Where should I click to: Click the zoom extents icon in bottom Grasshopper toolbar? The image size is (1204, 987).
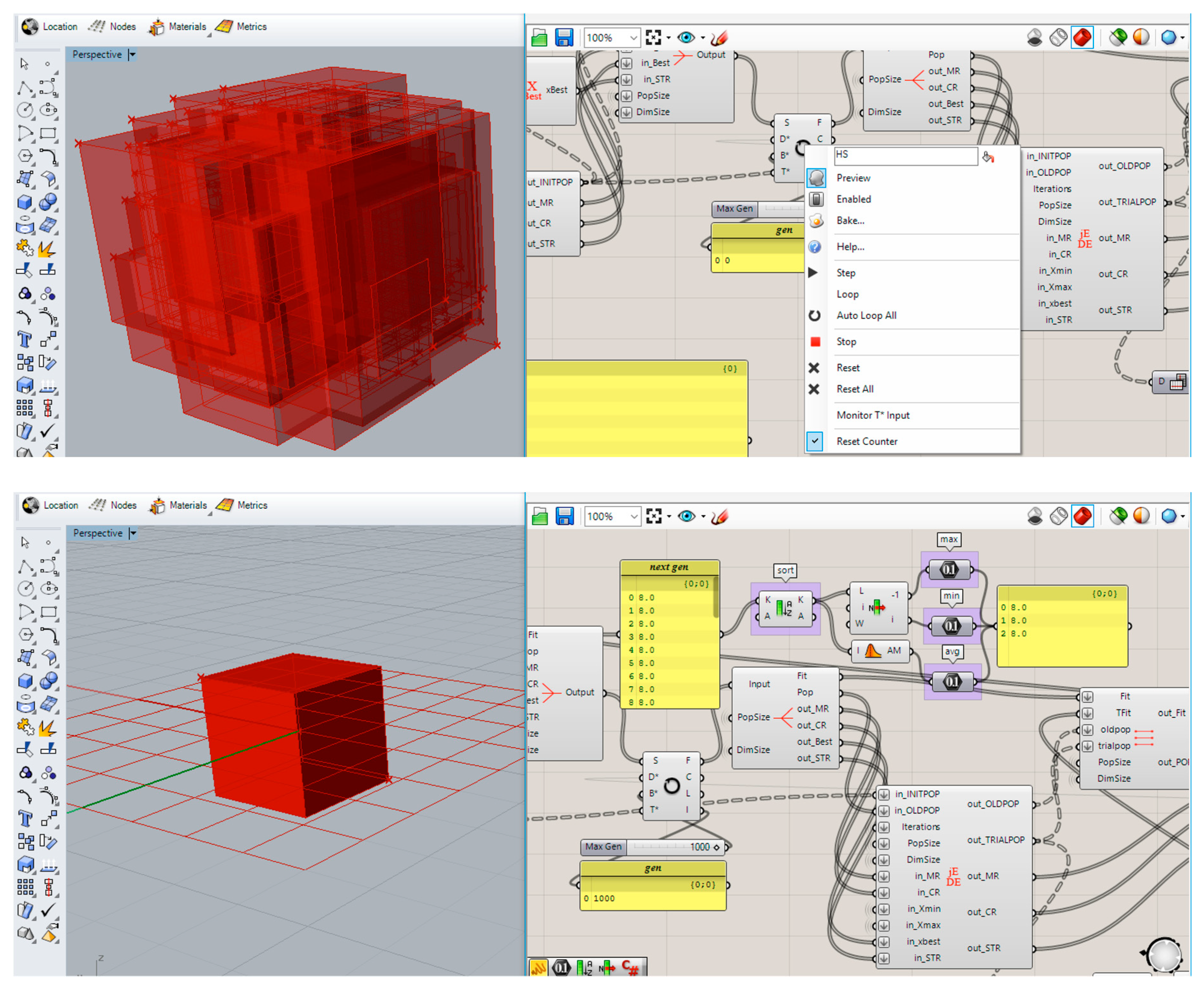(x=654, y=516)
